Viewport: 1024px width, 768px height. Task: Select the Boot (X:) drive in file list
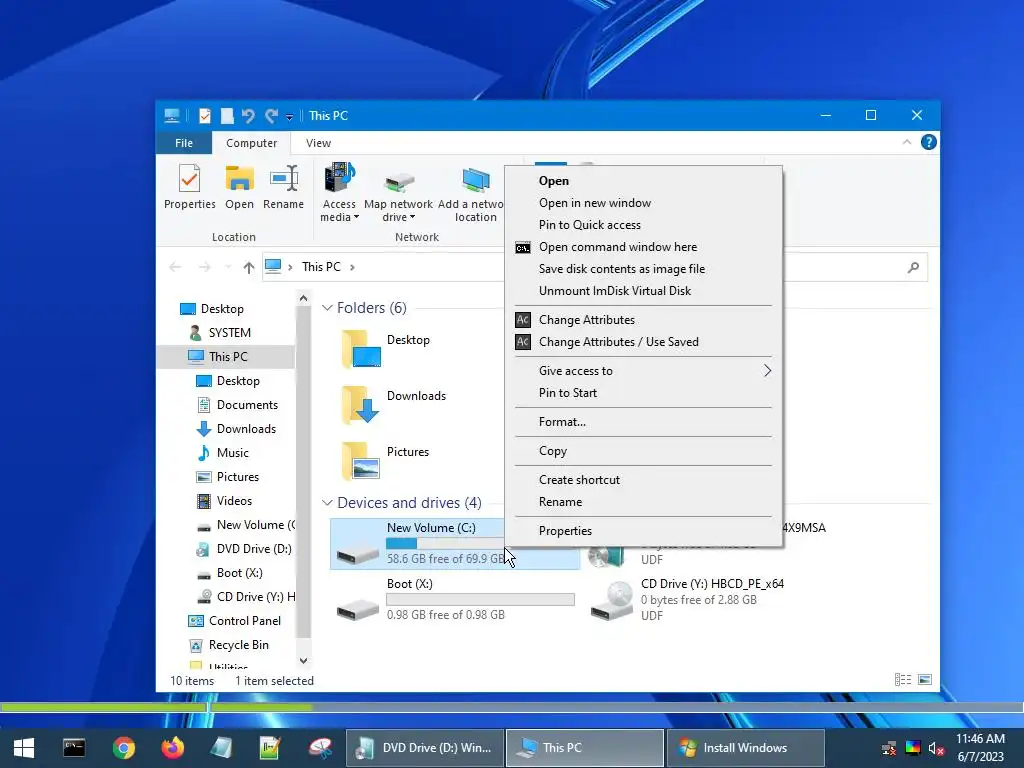[455, 600]
